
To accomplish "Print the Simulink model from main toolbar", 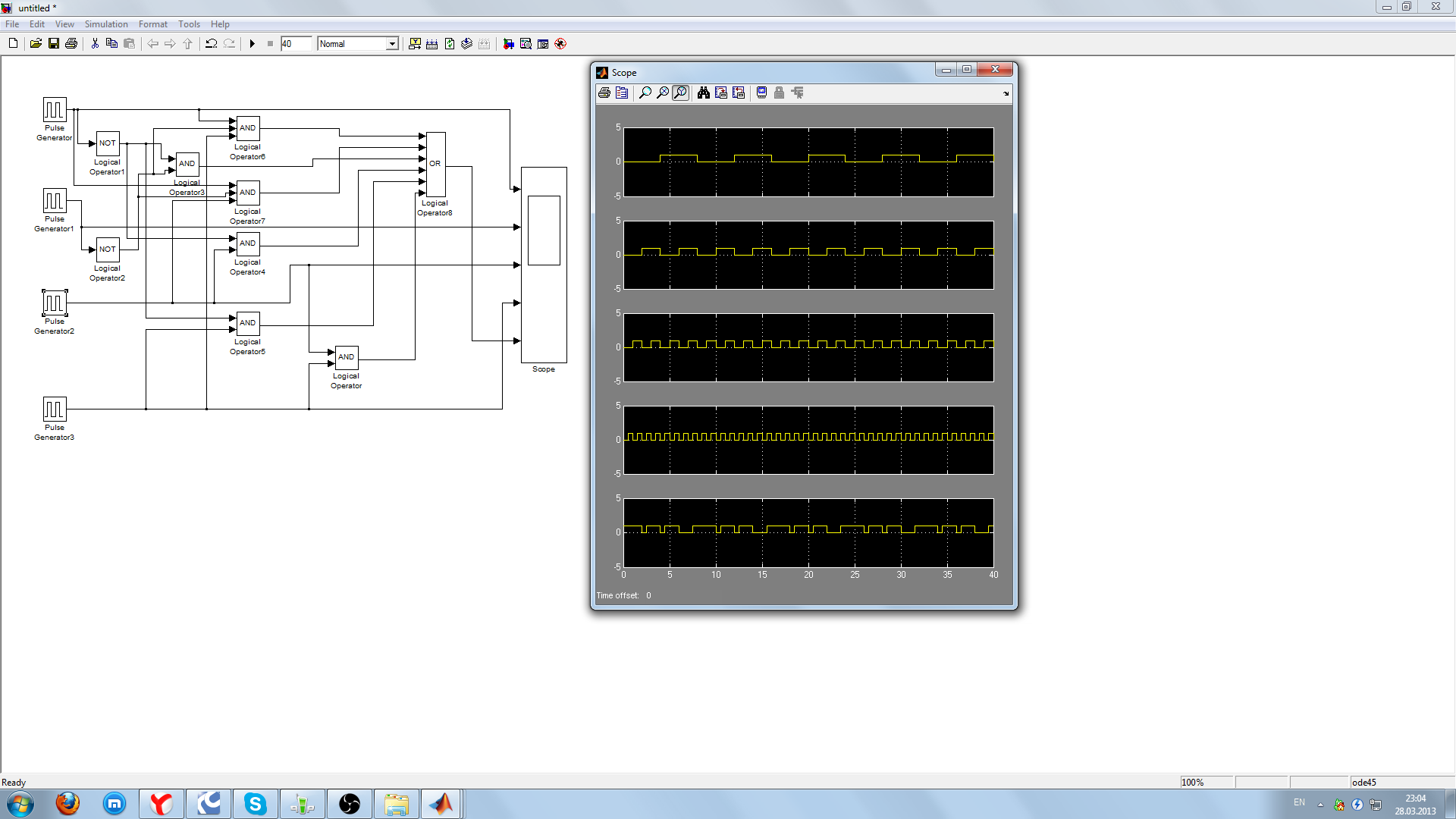I will point(71,44).
